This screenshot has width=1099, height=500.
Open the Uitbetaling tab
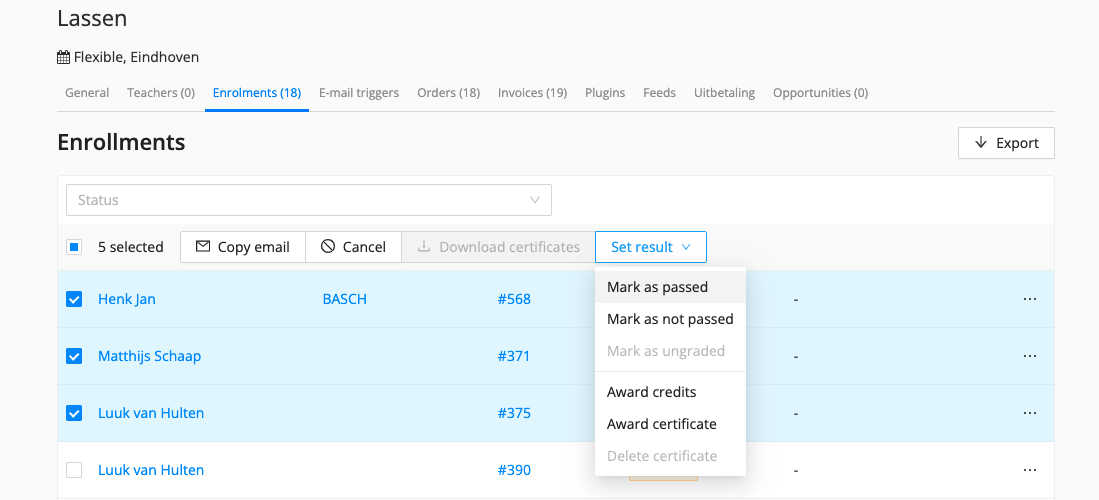(x=724, y=93)
